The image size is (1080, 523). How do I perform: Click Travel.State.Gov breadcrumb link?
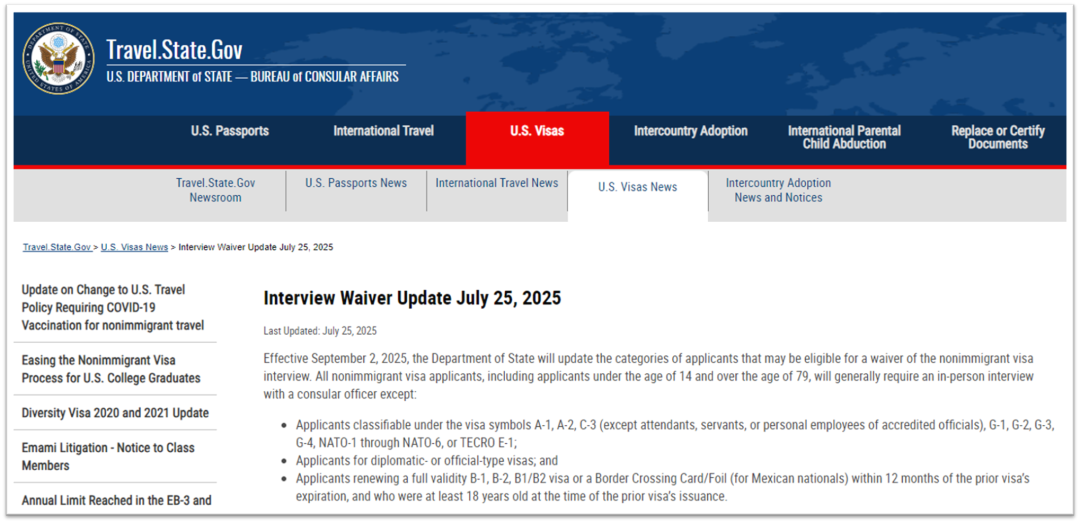[57, 247]
